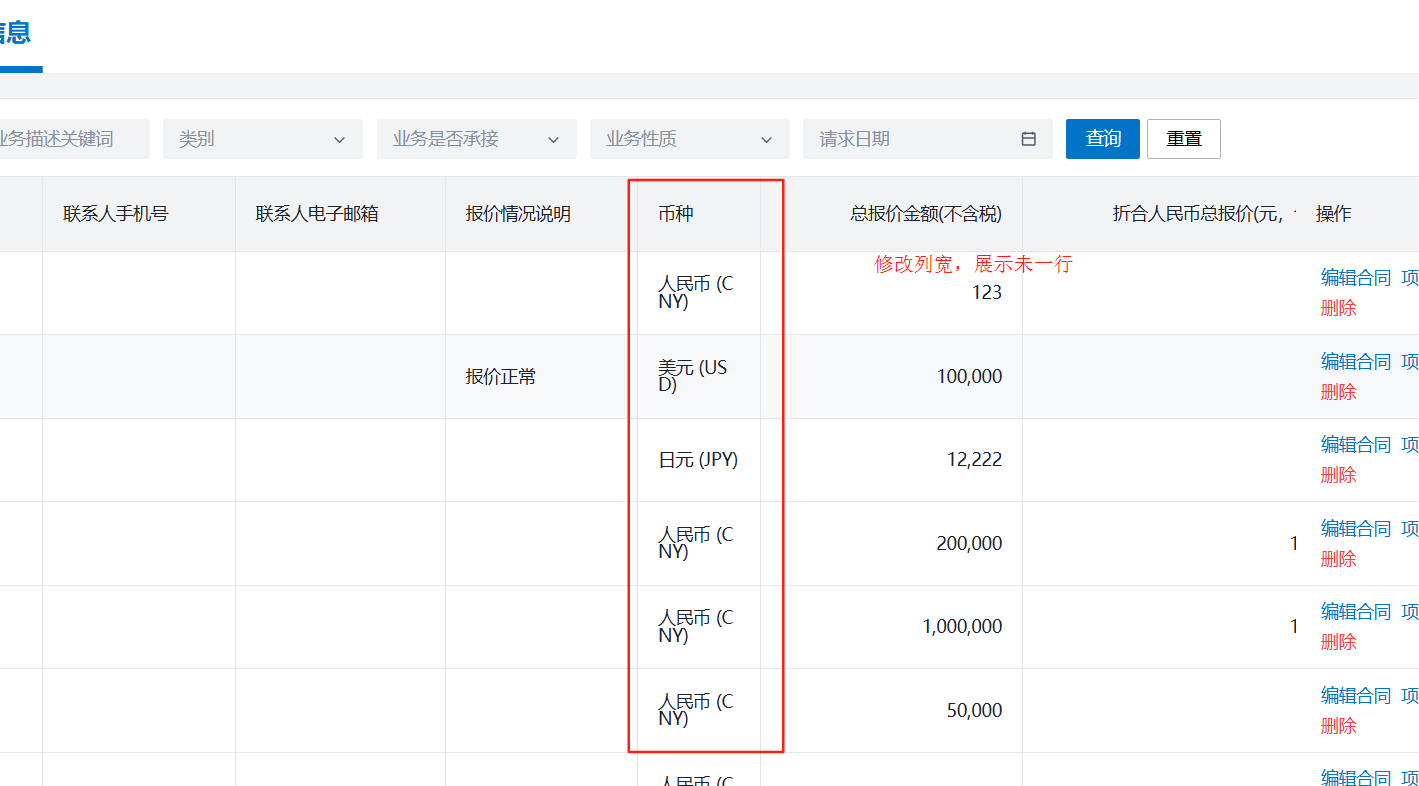Screen dimensions: 1419x786
Task: Delete the 日元 (JPY) row
Action: [1338, 475]
